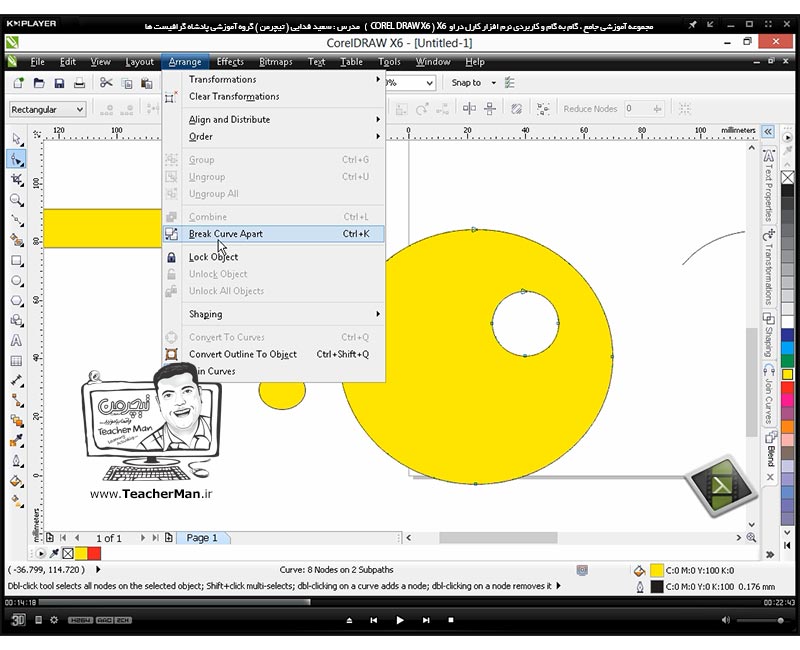Image resolution: width=800 pixels, height=650 pixels.
Task: Pick yellow swatch in document palette
Action: pyautogui.click(x=81, y=553)
